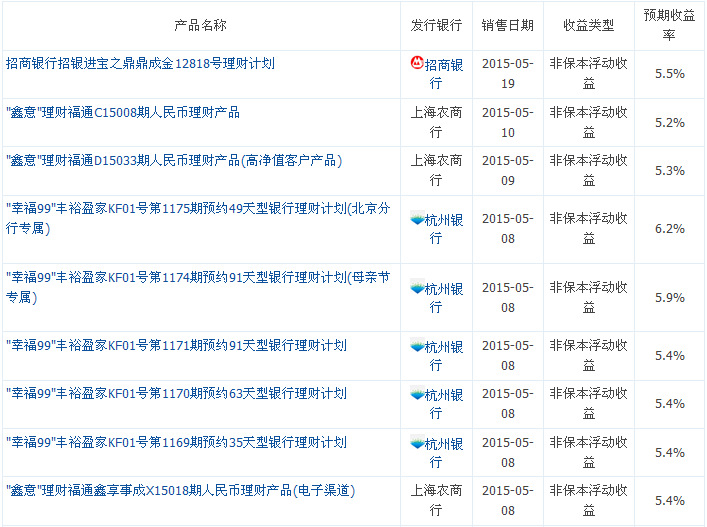
Task: Open 鑫享事成X15018期 电子渠道 product link
Action: (x=180, y=490)
